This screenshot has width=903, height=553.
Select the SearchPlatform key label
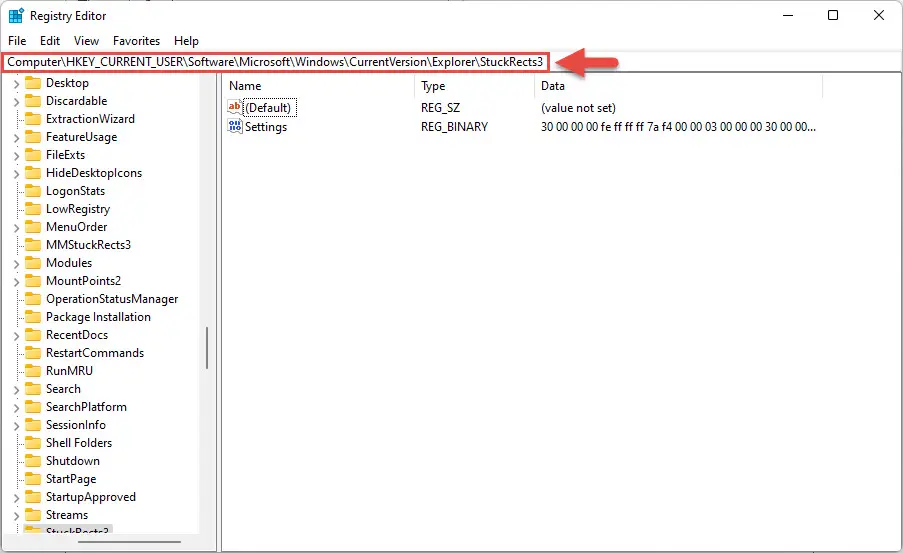pyautogui.click(x=86, y=407)
